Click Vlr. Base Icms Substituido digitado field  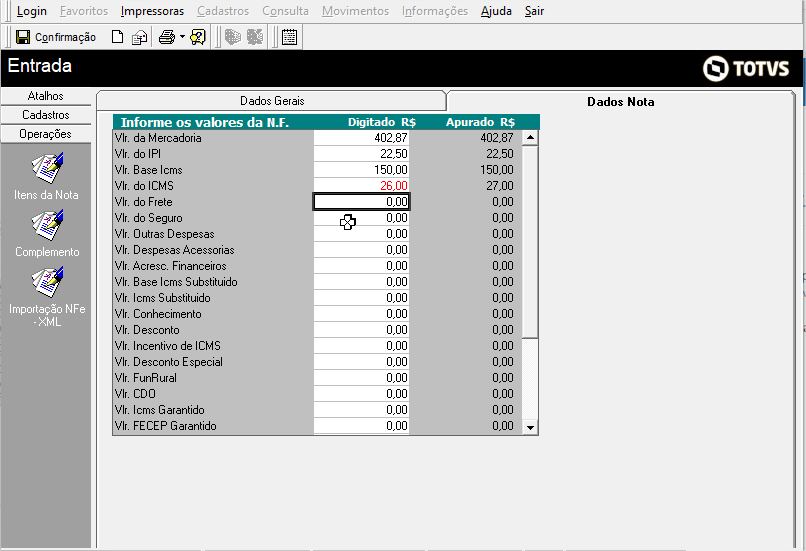tap(361, 282)
